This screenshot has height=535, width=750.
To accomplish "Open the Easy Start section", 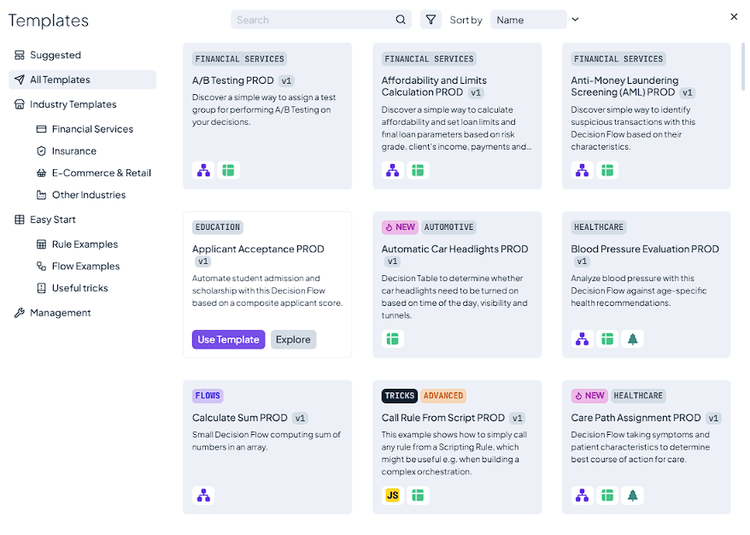I will pyautogui.click(x=52, y=220).
